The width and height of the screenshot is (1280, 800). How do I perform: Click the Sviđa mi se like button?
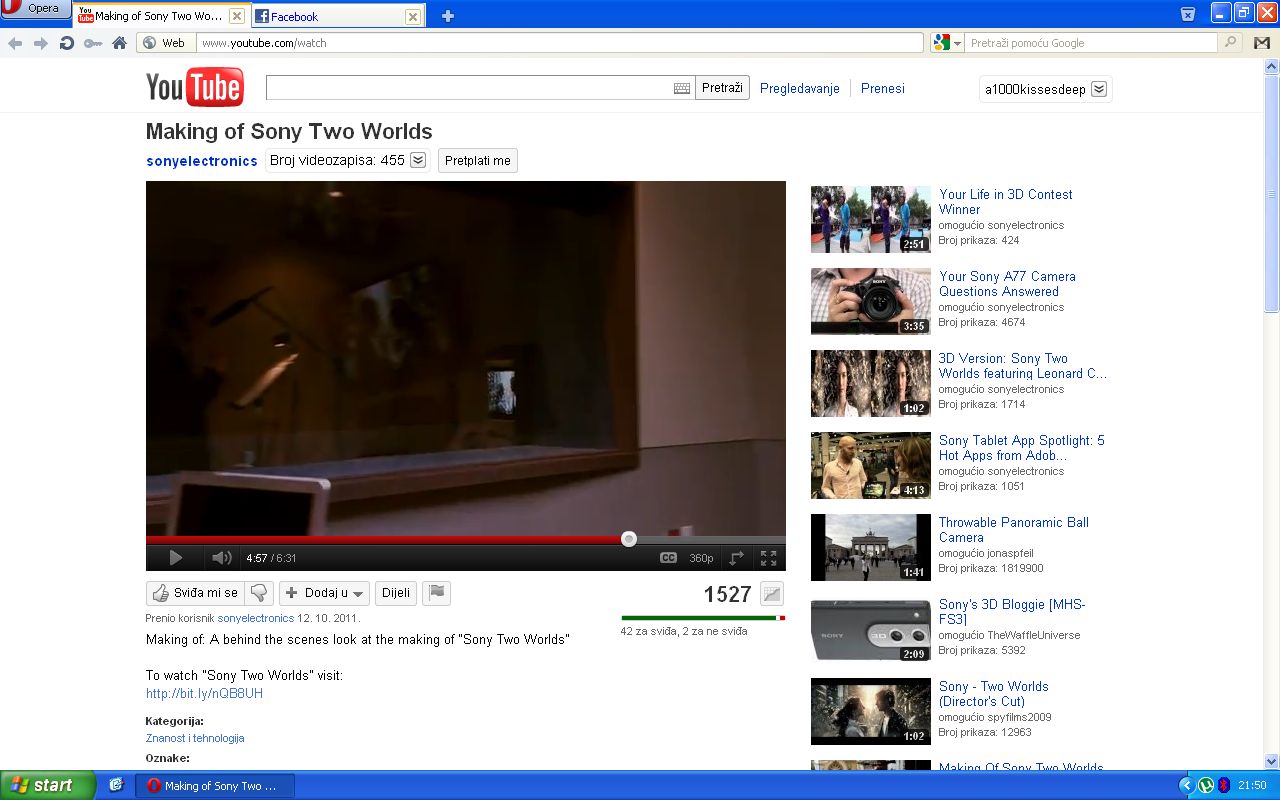click(196, 593)
